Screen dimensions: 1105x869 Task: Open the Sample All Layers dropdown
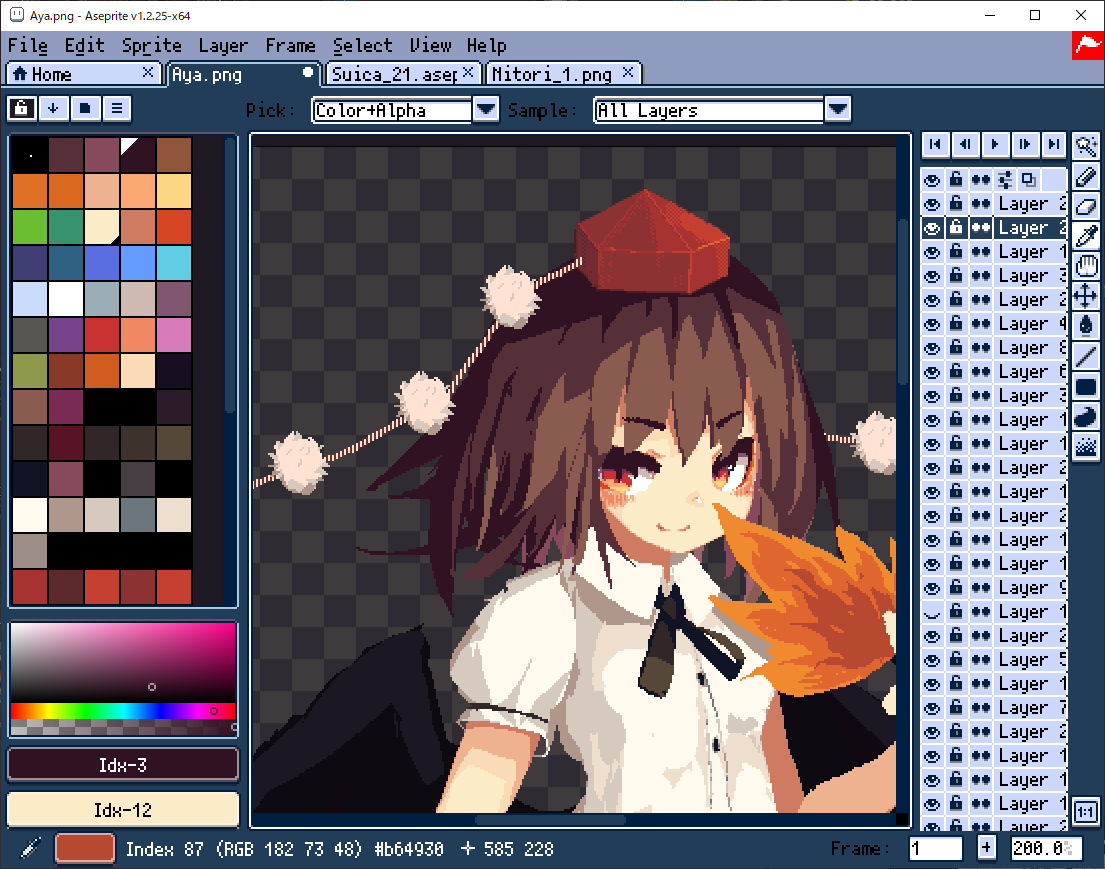click(x=837, y=109)
